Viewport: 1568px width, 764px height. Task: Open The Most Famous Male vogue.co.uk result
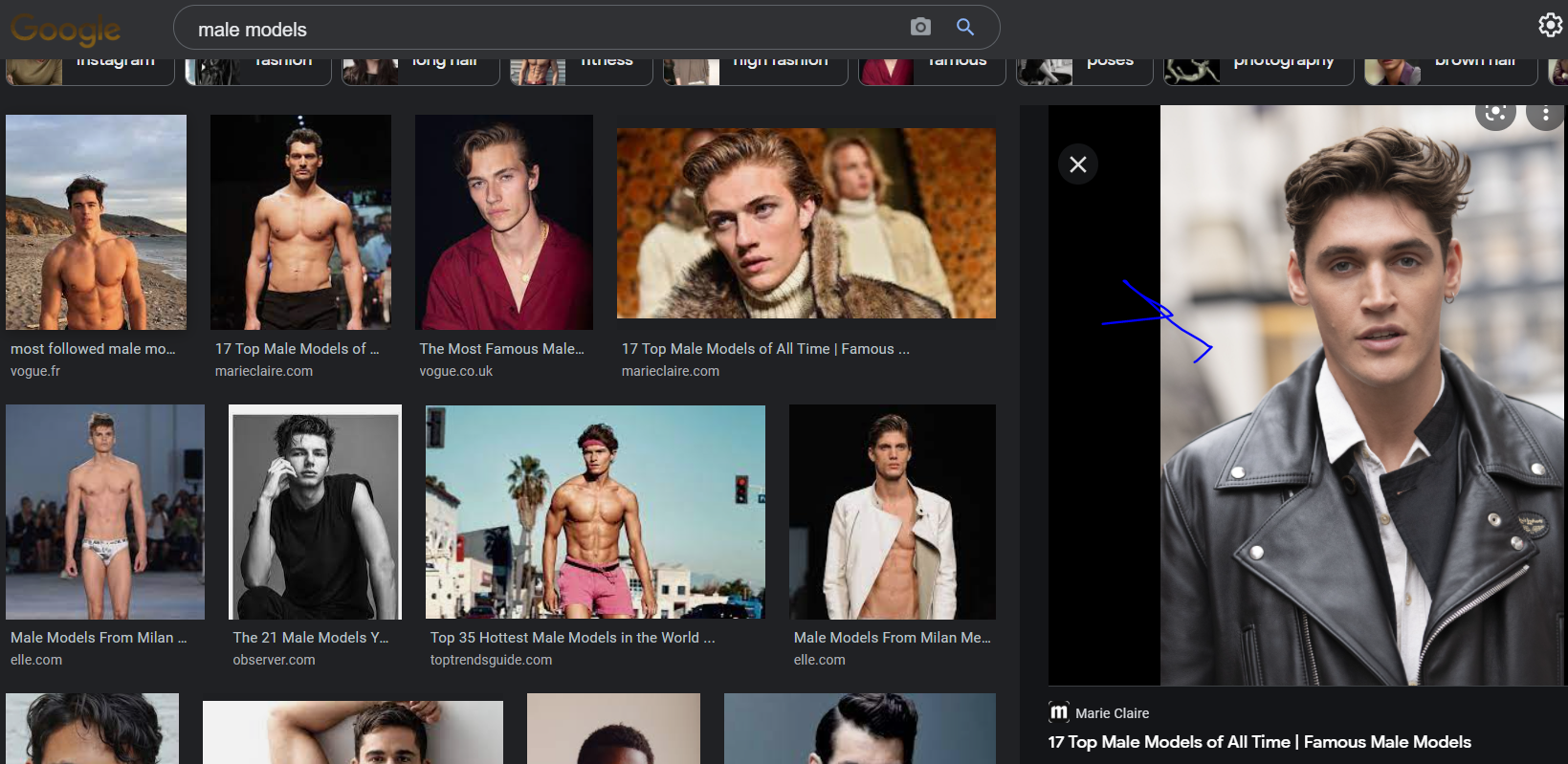click(x=501, y=349)
